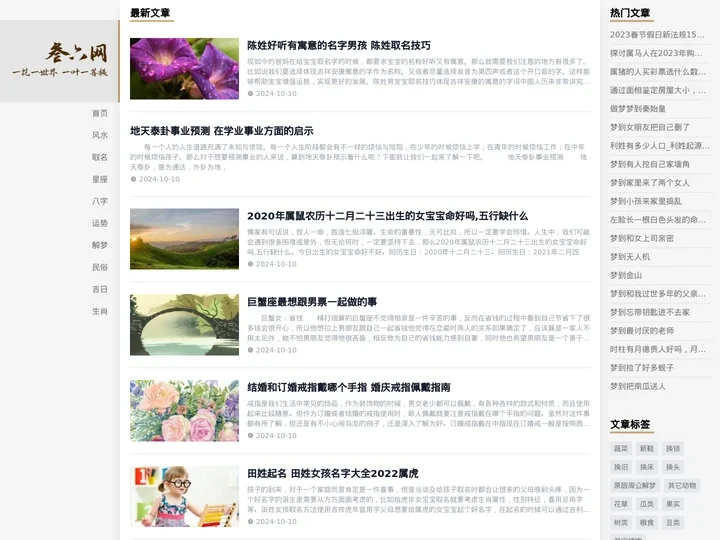Select the 原版周公解梦 tag

(635, 485)
